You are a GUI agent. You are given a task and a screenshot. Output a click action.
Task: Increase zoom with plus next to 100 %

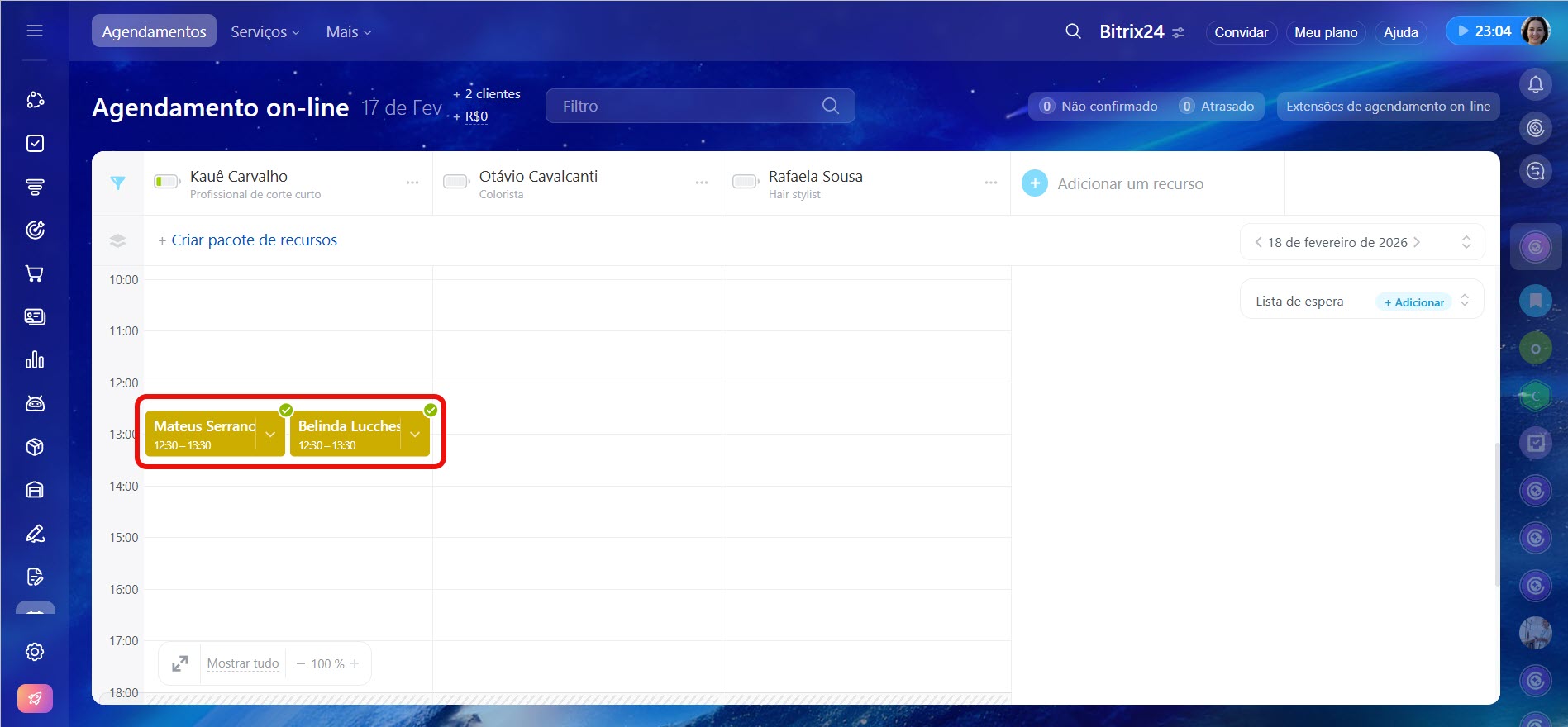coord(355,663)
